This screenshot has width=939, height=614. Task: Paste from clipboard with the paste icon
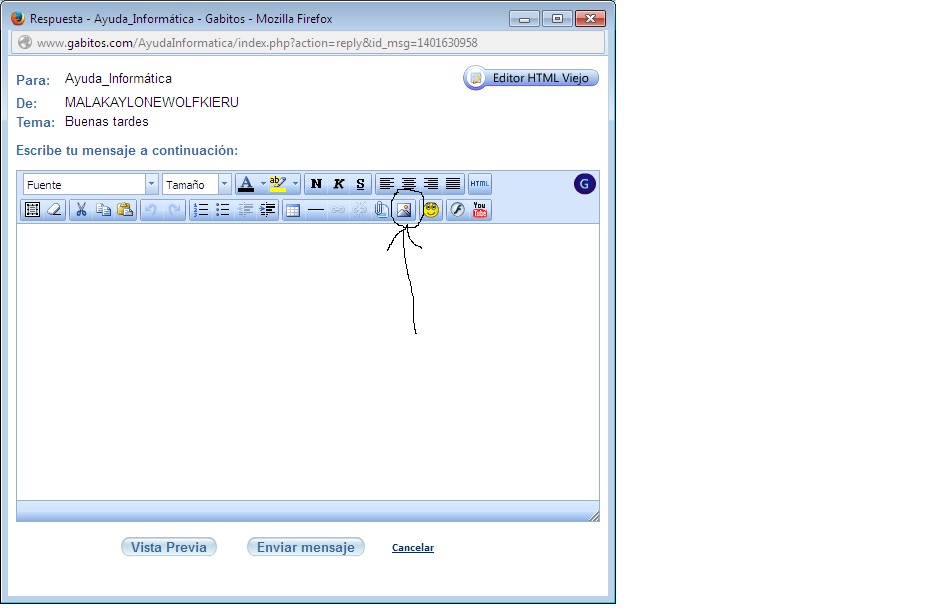pyautogui.click(x=125, y=210)
